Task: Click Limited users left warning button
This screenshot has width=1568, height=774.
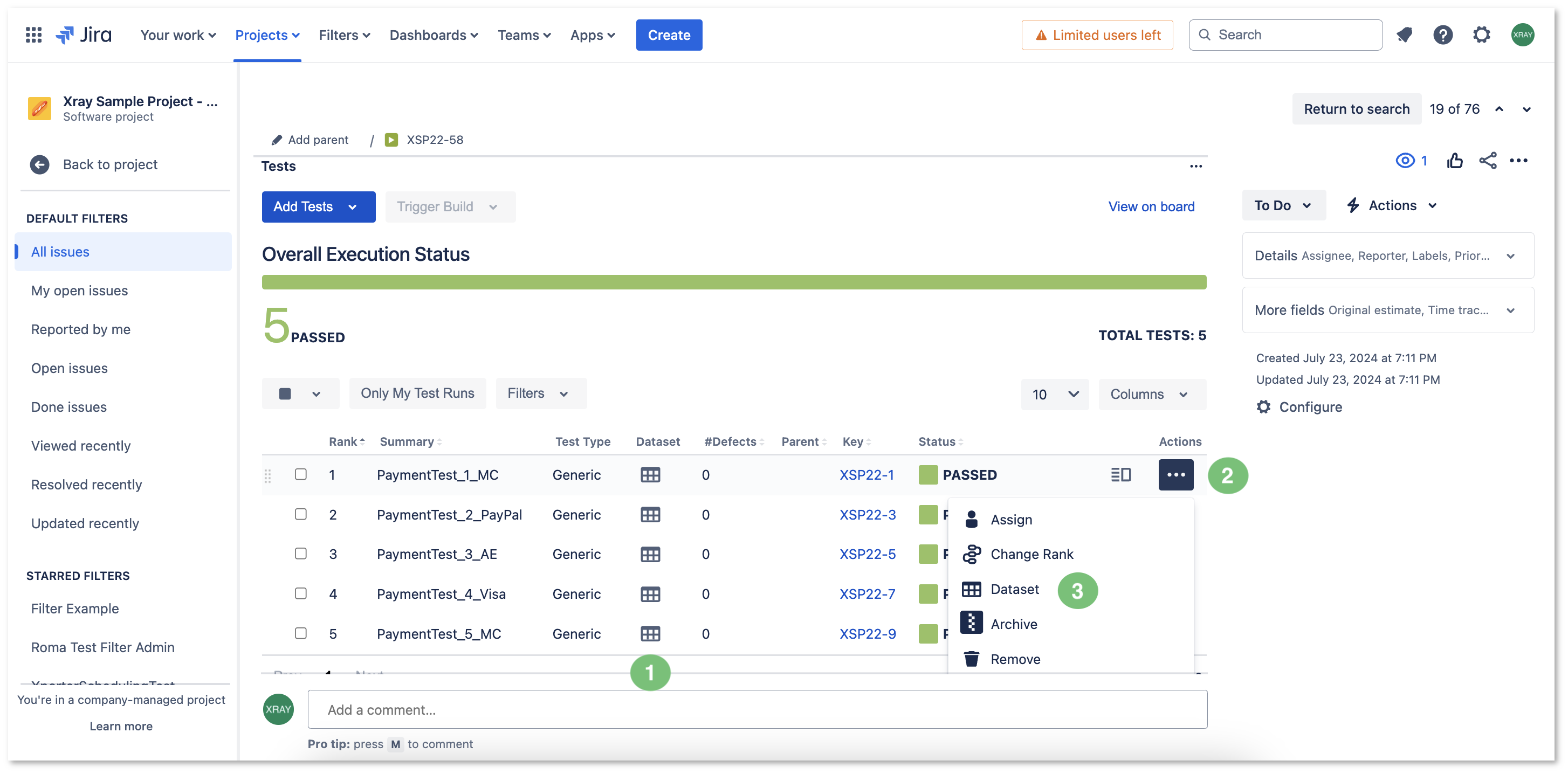Action: 1097,35
